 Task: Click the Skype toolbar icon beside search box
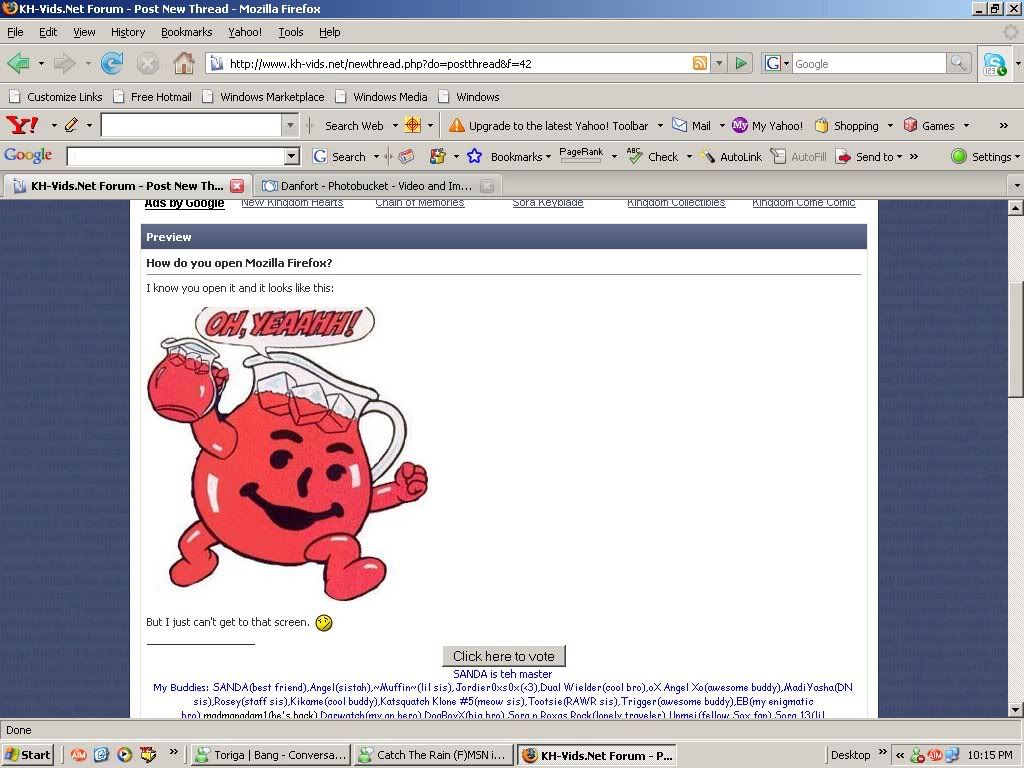pos(995,63)
